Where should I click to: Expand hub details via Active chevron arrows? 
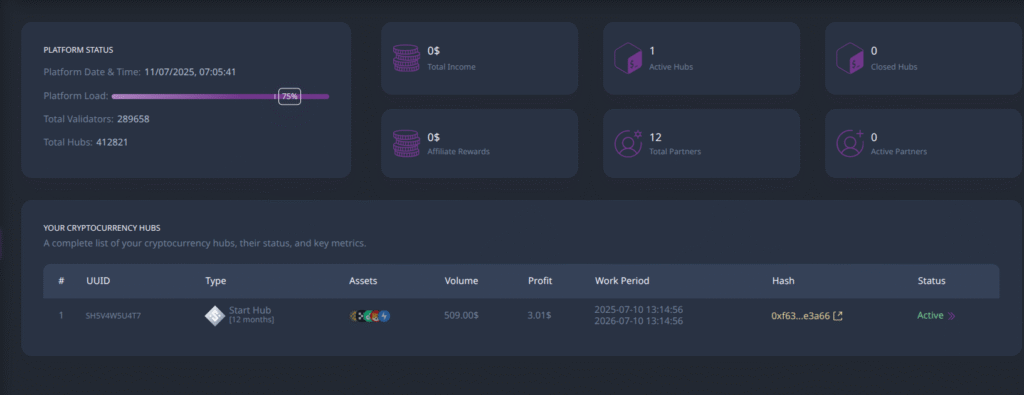coord(952,316)
